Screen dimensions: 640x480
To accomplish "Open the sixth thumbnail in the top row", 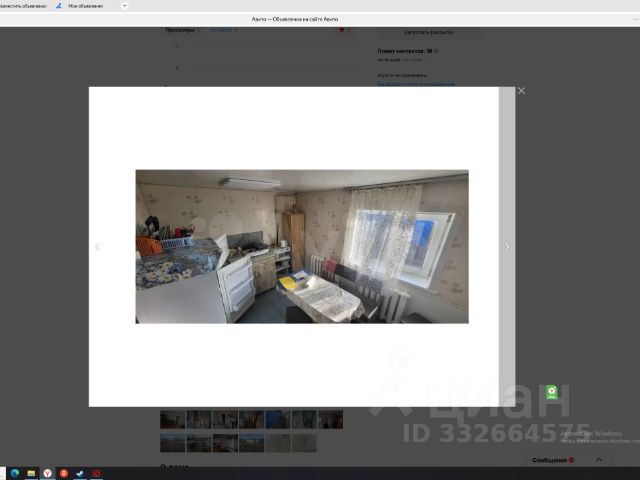I will click(304, 420).
